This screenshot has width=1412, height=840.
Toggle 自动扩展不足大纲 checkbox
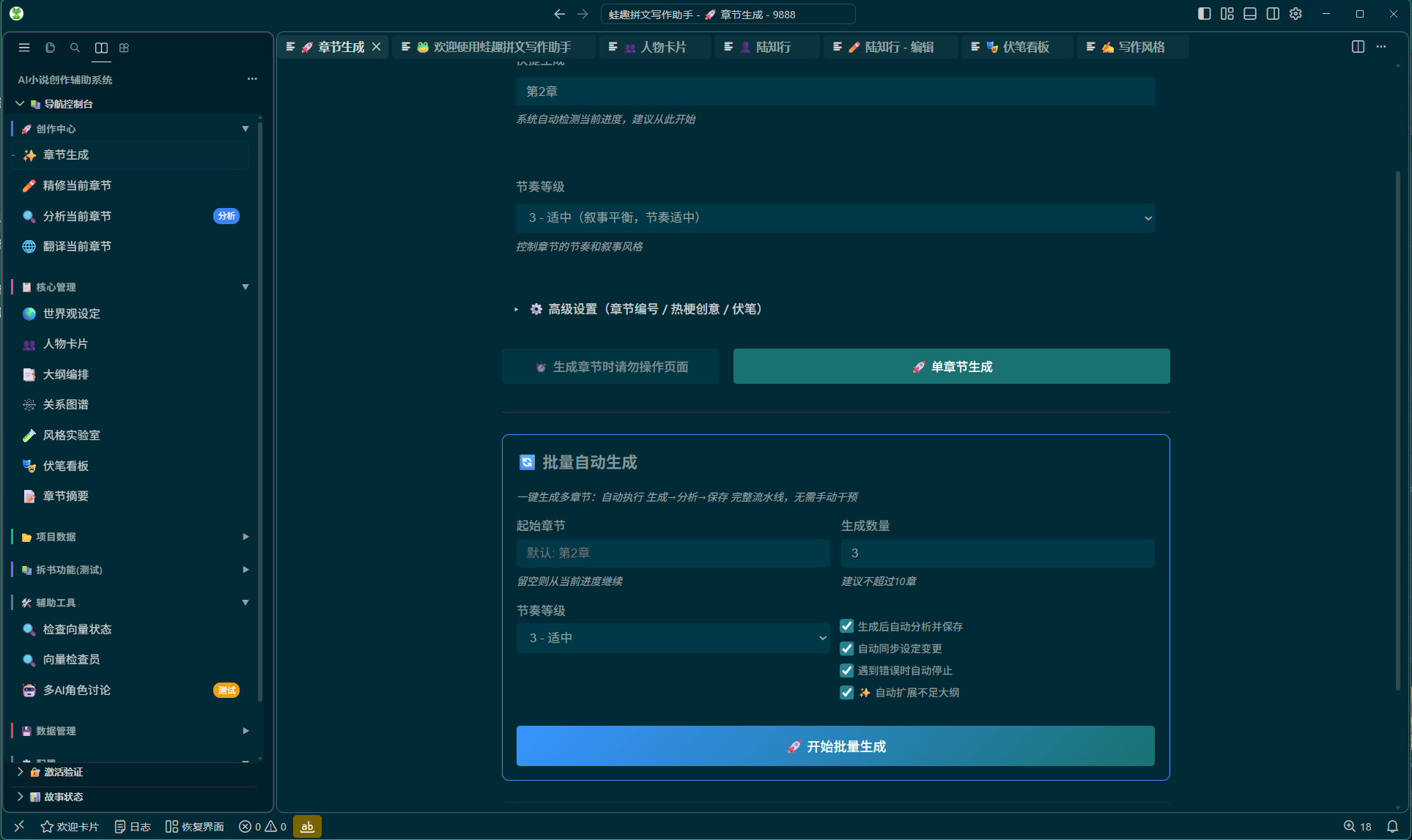coord(846,692)
